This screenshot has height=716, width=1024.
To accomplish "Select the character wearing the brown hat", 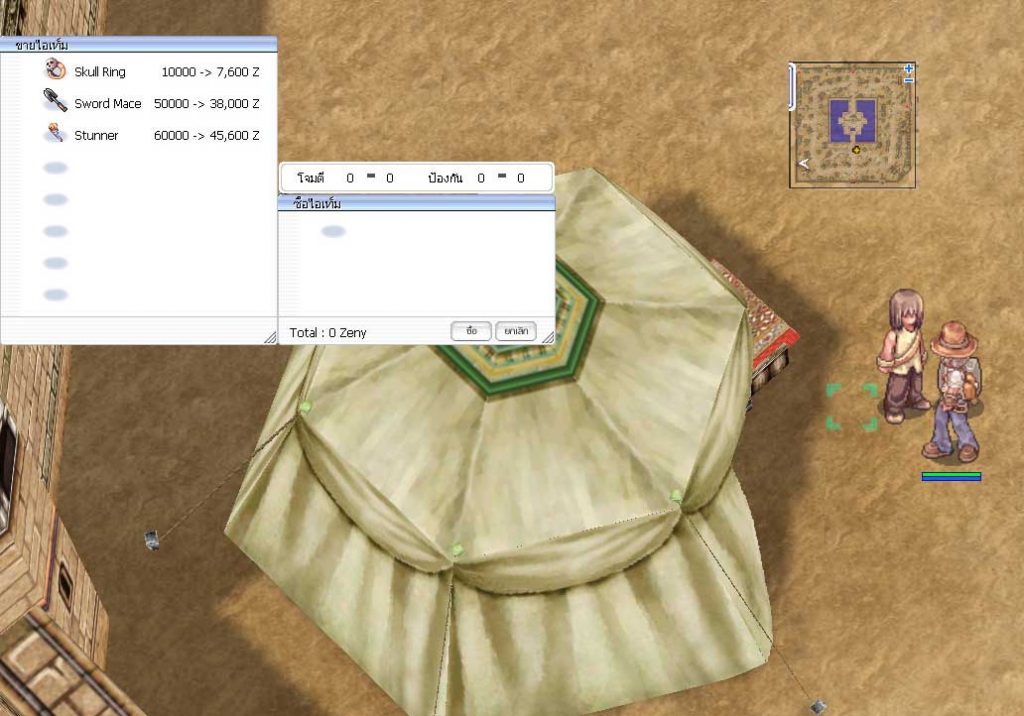I will [x=953, y=392].
